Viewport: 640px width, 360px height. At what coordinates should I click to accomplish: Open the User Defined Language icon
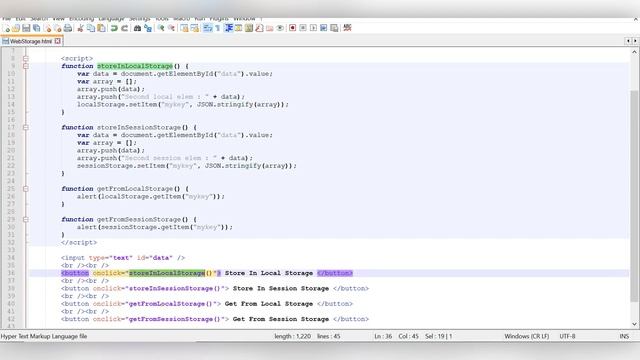tap(238, 28)
